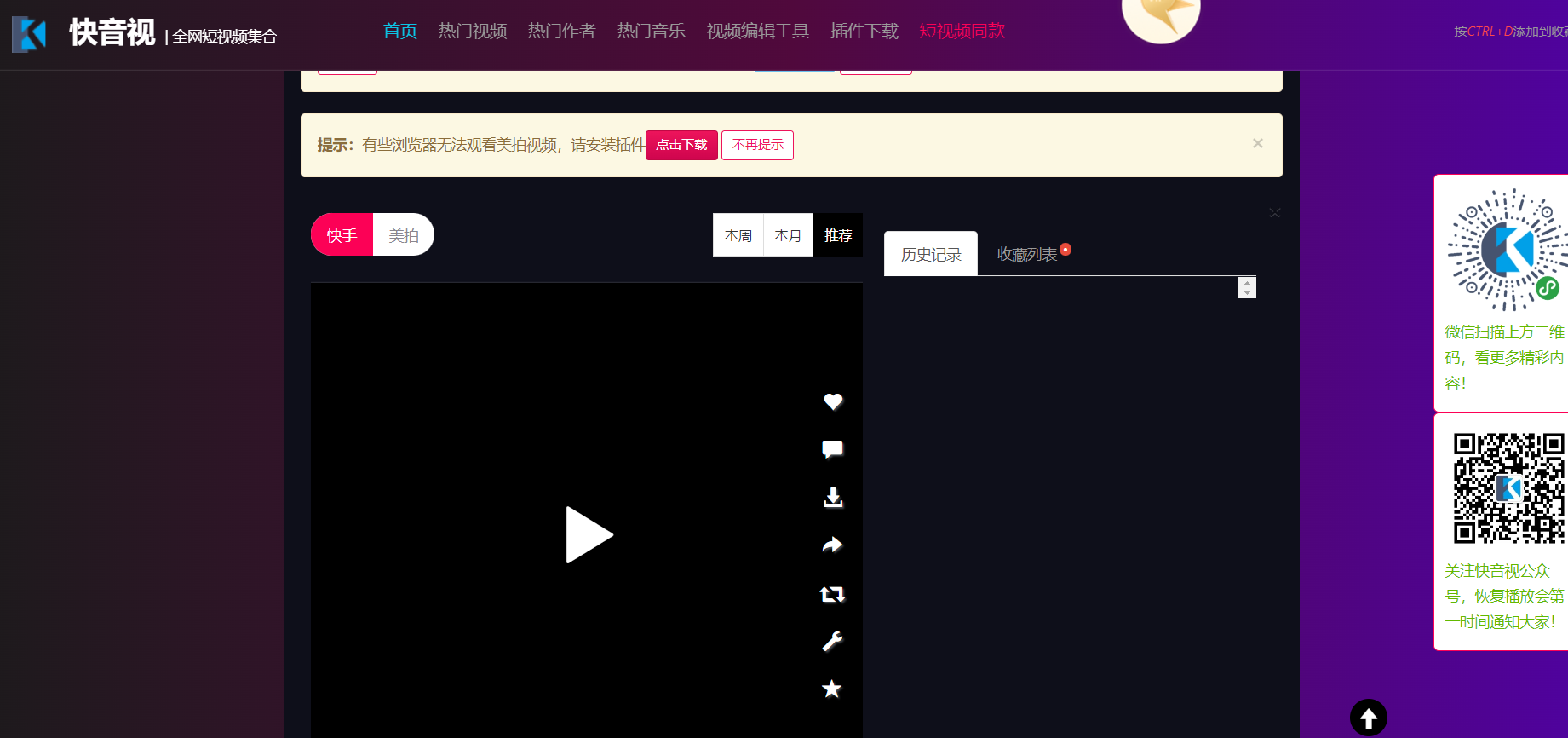
Task: Switch to the 美拍 source toggle
Action: click(x=404, y=235)
